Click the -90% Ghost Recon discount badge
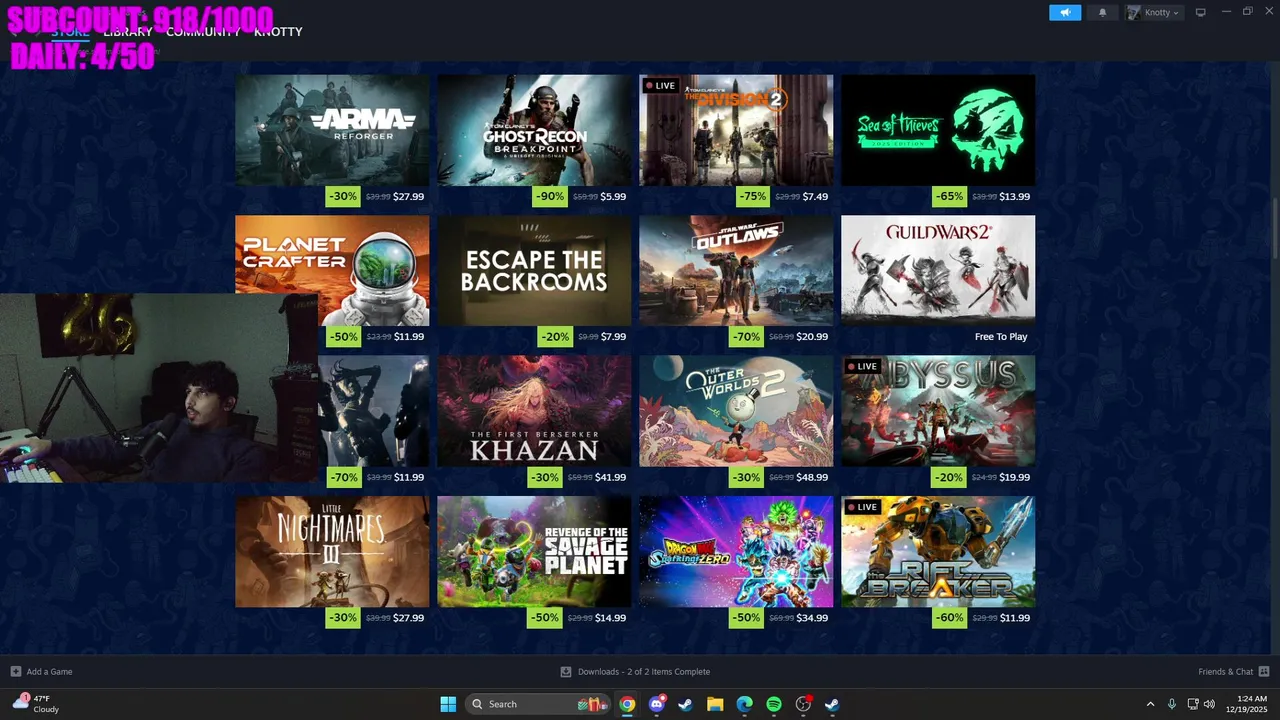Screen dimensions: 1280x720 [x=550, y=197]
